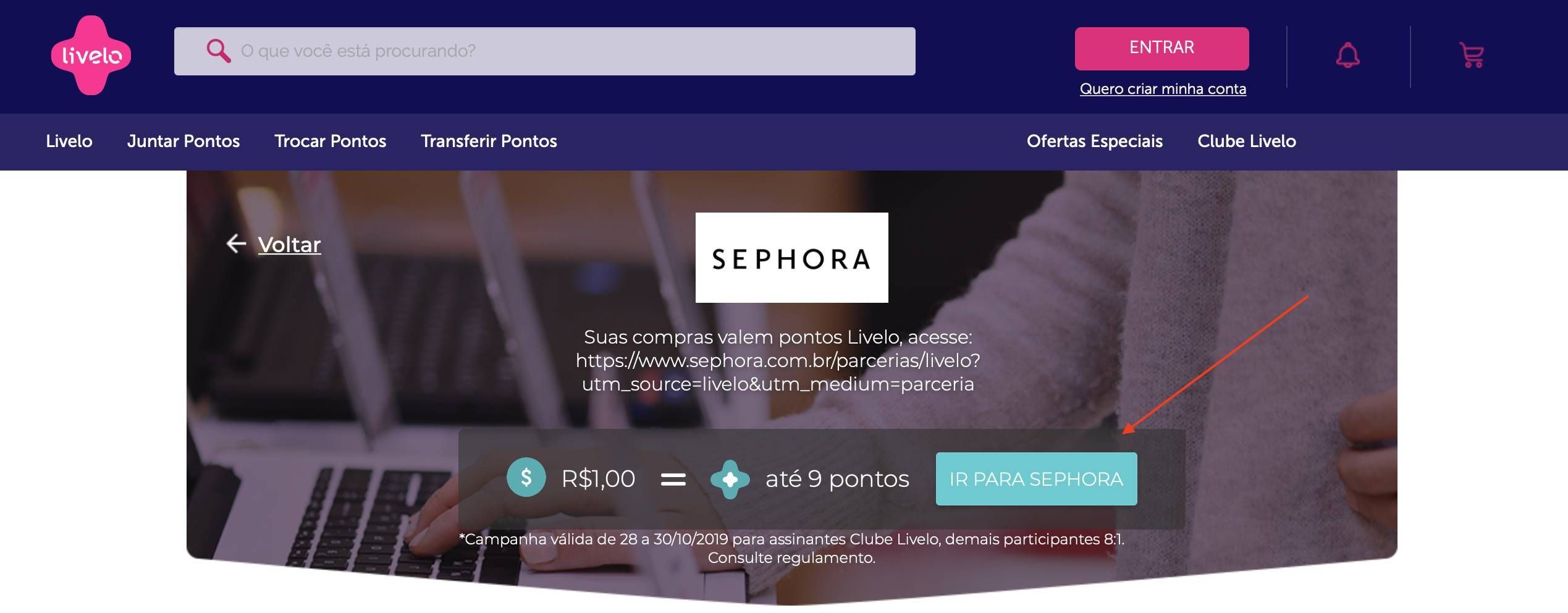Click the IR PARA SEPHORA button

tap(1036, 479)
